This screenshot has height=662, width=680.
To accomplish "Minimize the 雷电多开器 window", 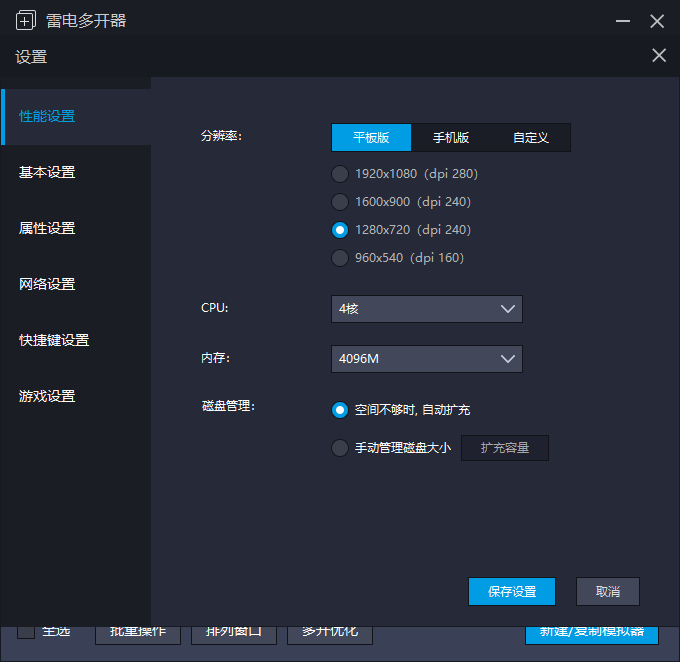I will (622, 20).
